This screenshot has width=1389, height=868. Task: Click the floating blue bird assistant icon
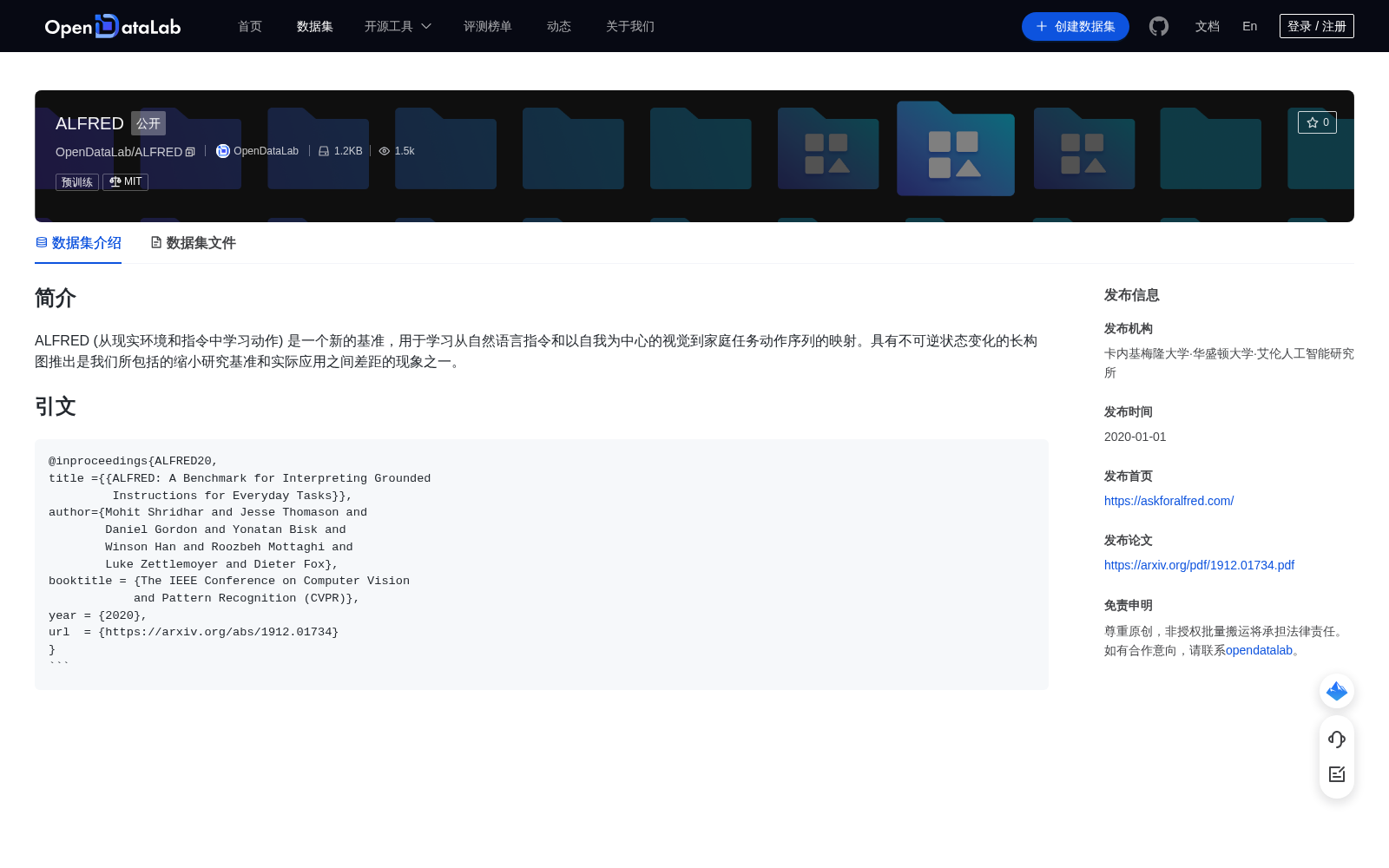[1337, 691]
